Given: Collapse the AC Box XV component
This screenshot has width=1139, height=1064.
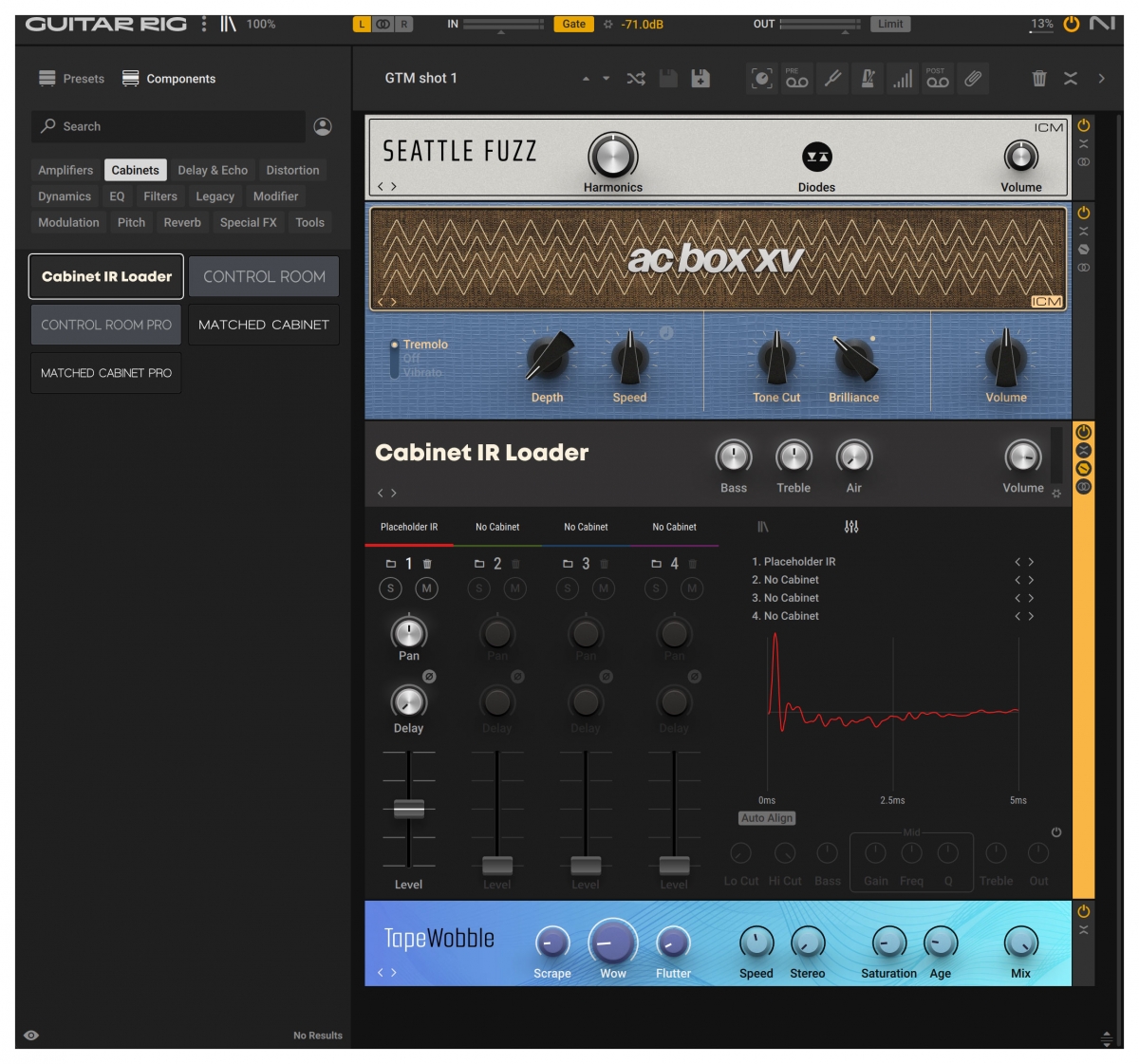Looking at the screenshot, I should tap(1084, 232).
